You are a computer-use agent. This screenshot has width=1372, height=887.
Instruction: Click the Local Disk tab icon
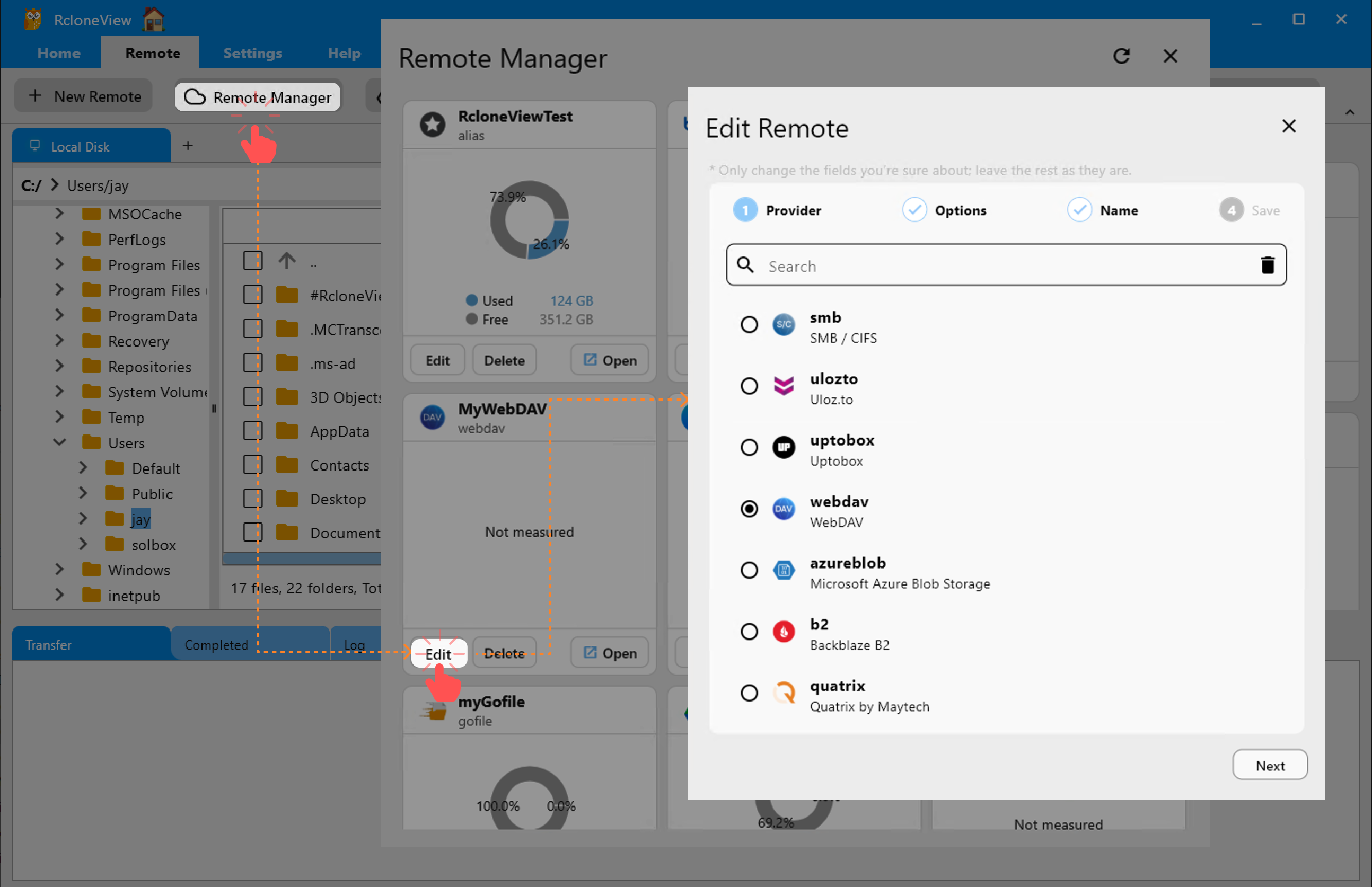[35, 146]
